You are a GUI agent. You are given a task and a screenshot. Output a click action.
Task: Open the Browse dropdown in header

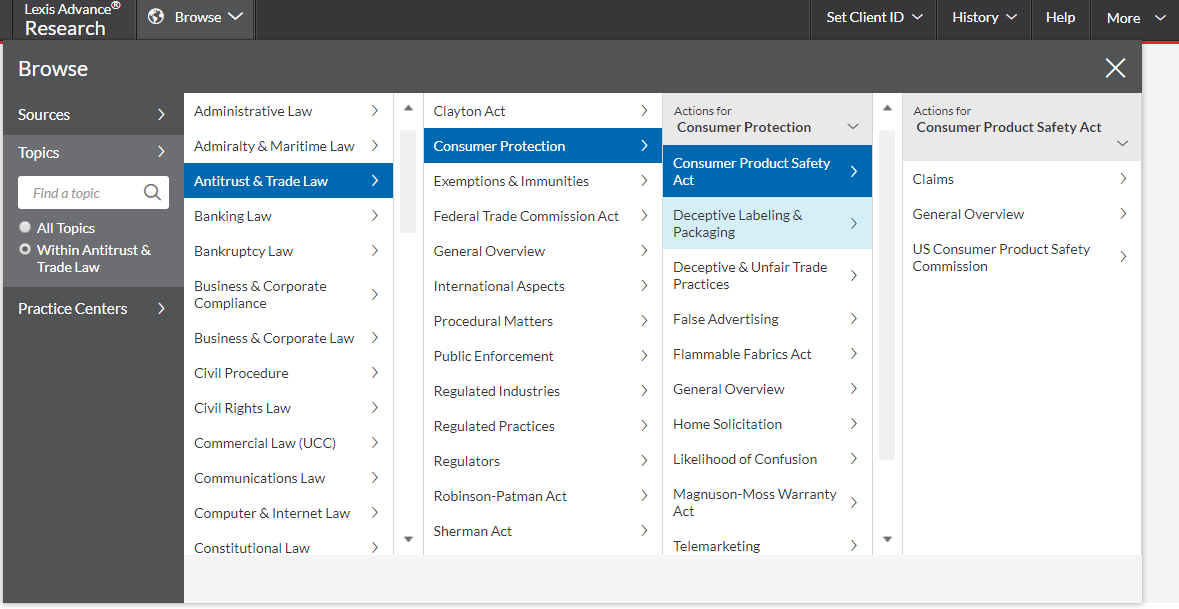point(196,17)
